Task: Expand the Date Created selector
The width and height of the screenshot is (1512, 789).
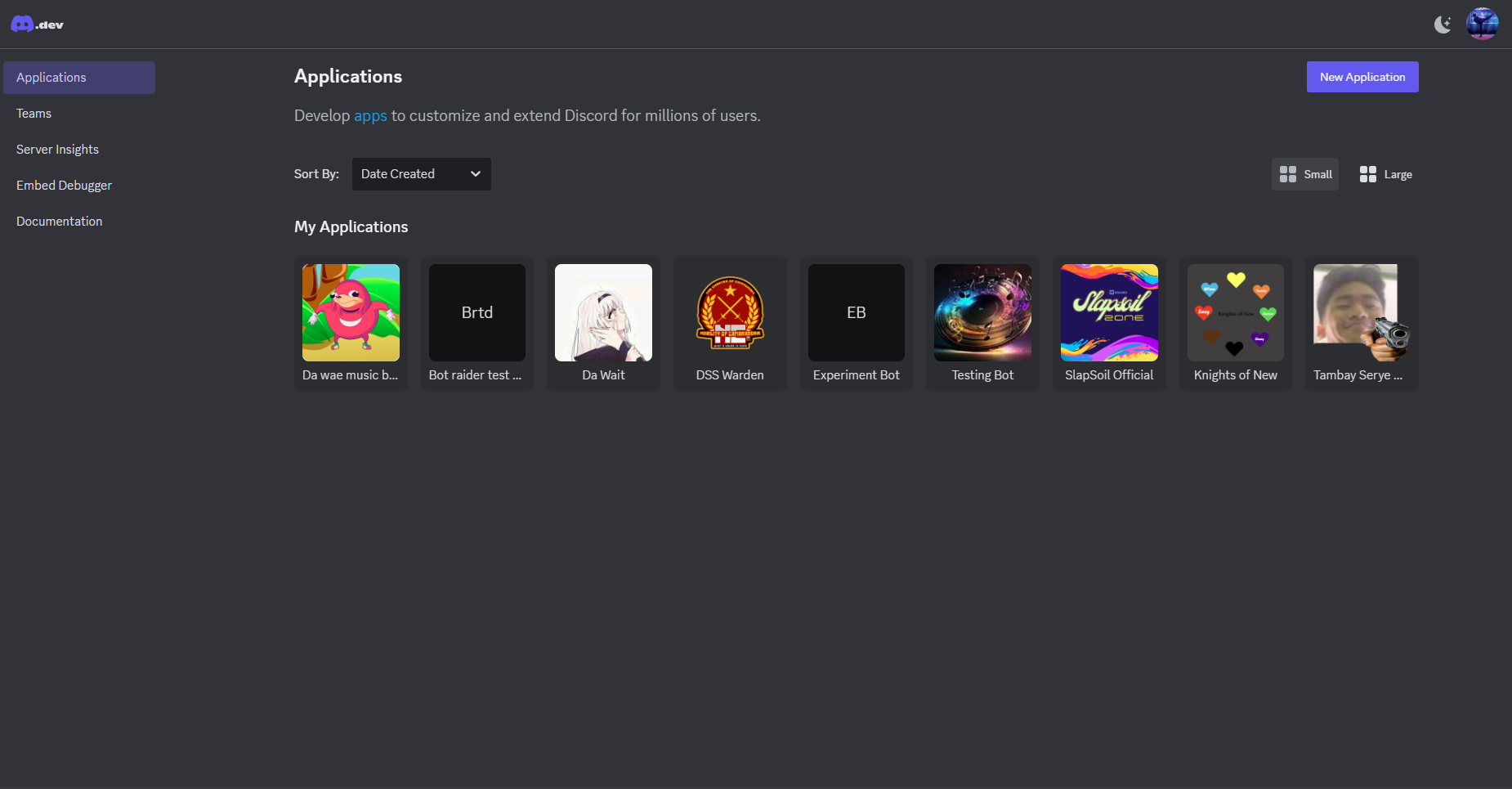Action: pos(421,174)
